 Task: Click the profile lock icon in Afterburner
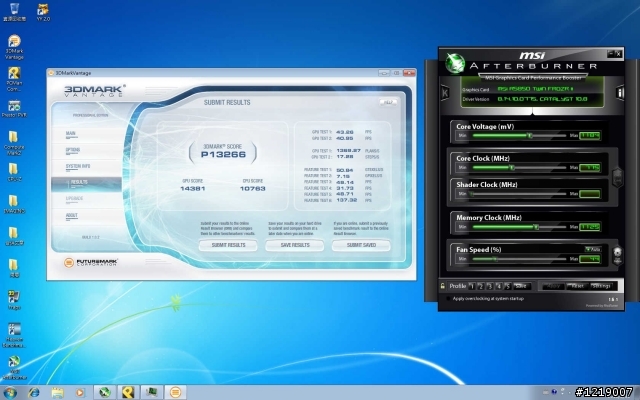pos(443,286)
